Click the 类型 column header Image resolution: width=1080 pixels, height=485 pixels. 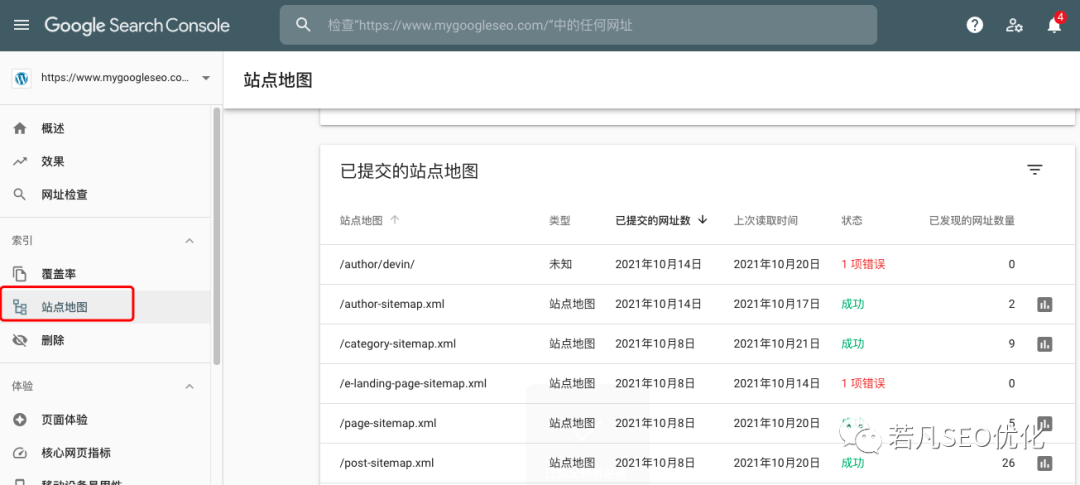point(560,220)
